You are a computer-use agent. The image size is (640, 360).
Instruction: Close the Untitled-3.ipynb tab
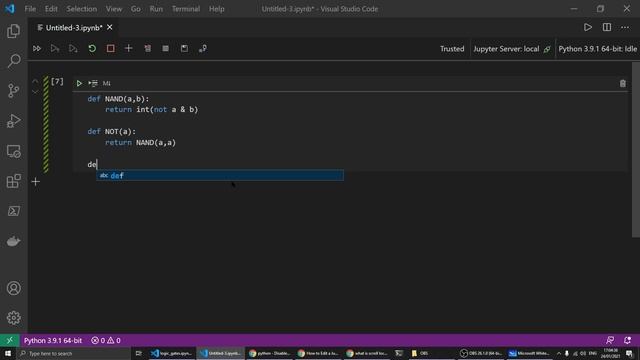click(x=109, y=27)
